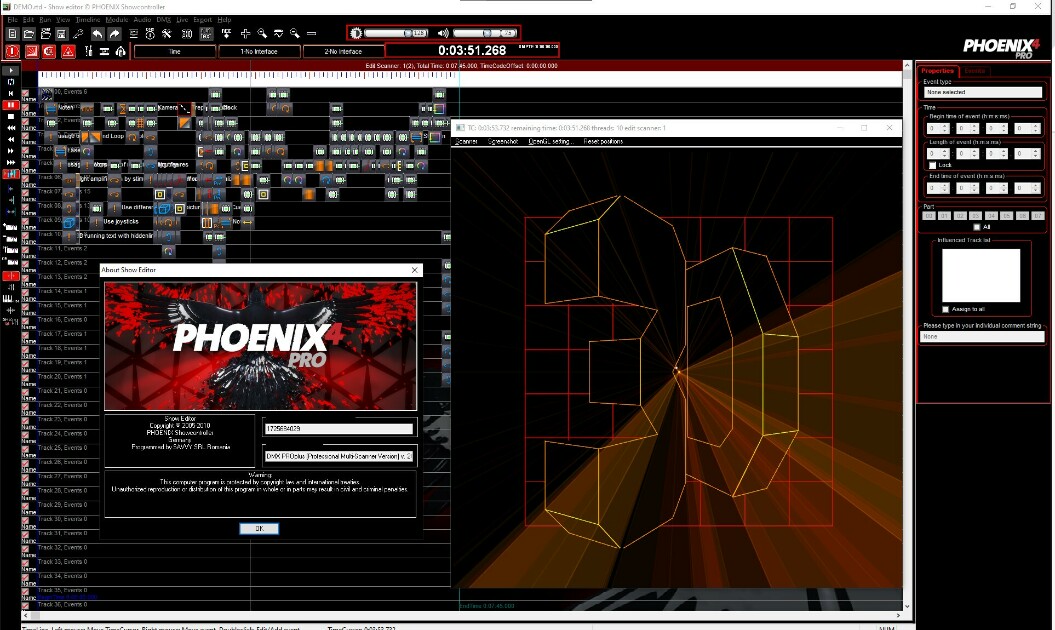Open the wrench and screwdriver settings icon
The width and height of the screenshot is (1055, 630).
click(x=166, y=34)
